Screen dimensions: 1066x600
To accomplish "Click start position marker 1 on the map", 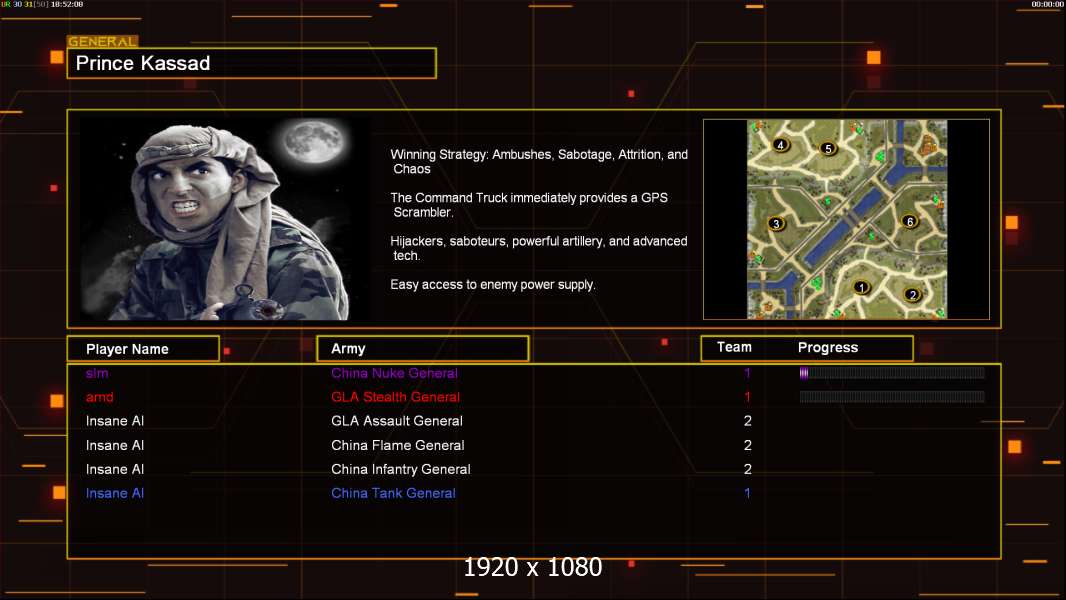I will (861, 287).
